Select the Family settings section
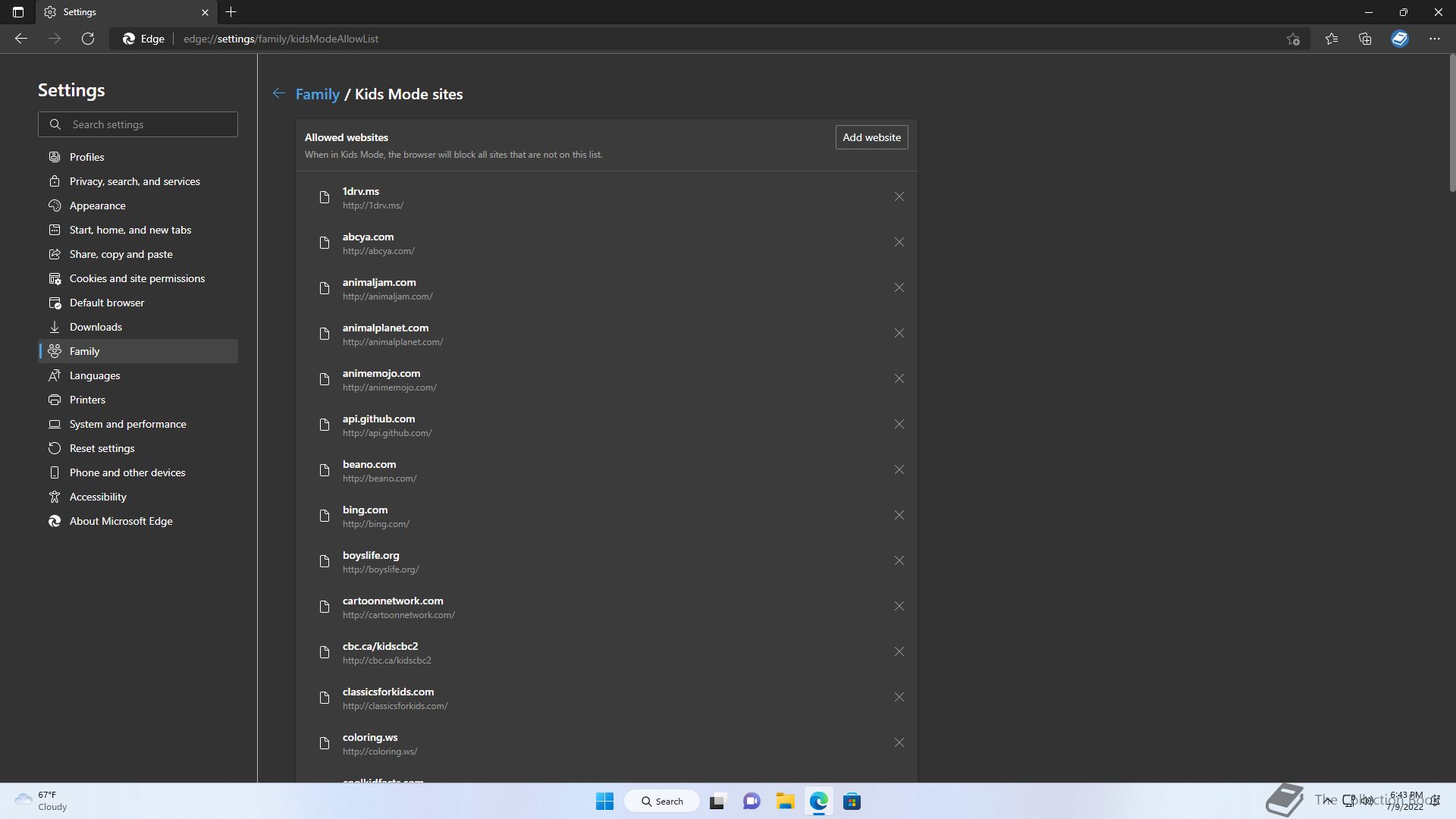The image size is (1456, 819). point(138,351)
